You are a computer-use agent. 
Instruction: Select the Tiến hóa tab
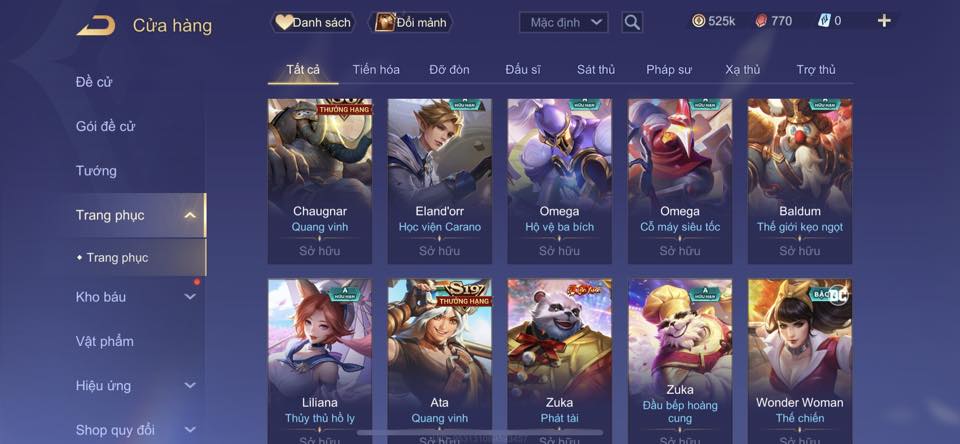pyautogui.click(x=376, y=70)
